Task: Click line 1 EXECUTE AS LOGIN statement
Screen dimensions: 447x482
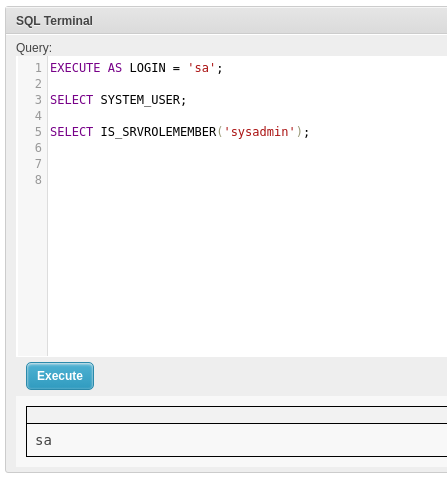Action: pos(136,68)
